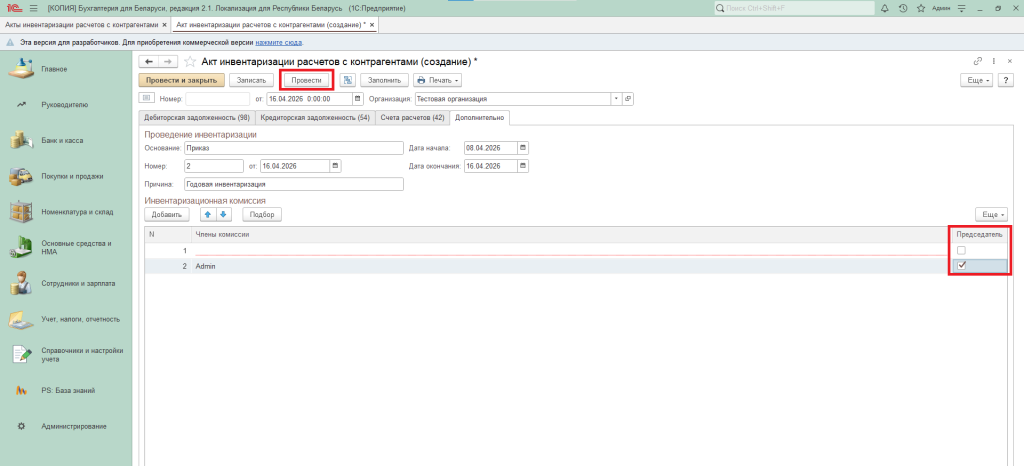The image size is (1024, 466).
Task: Open calendar for Дата начала field
Action: pyautogui.click(x=522, y=147)
